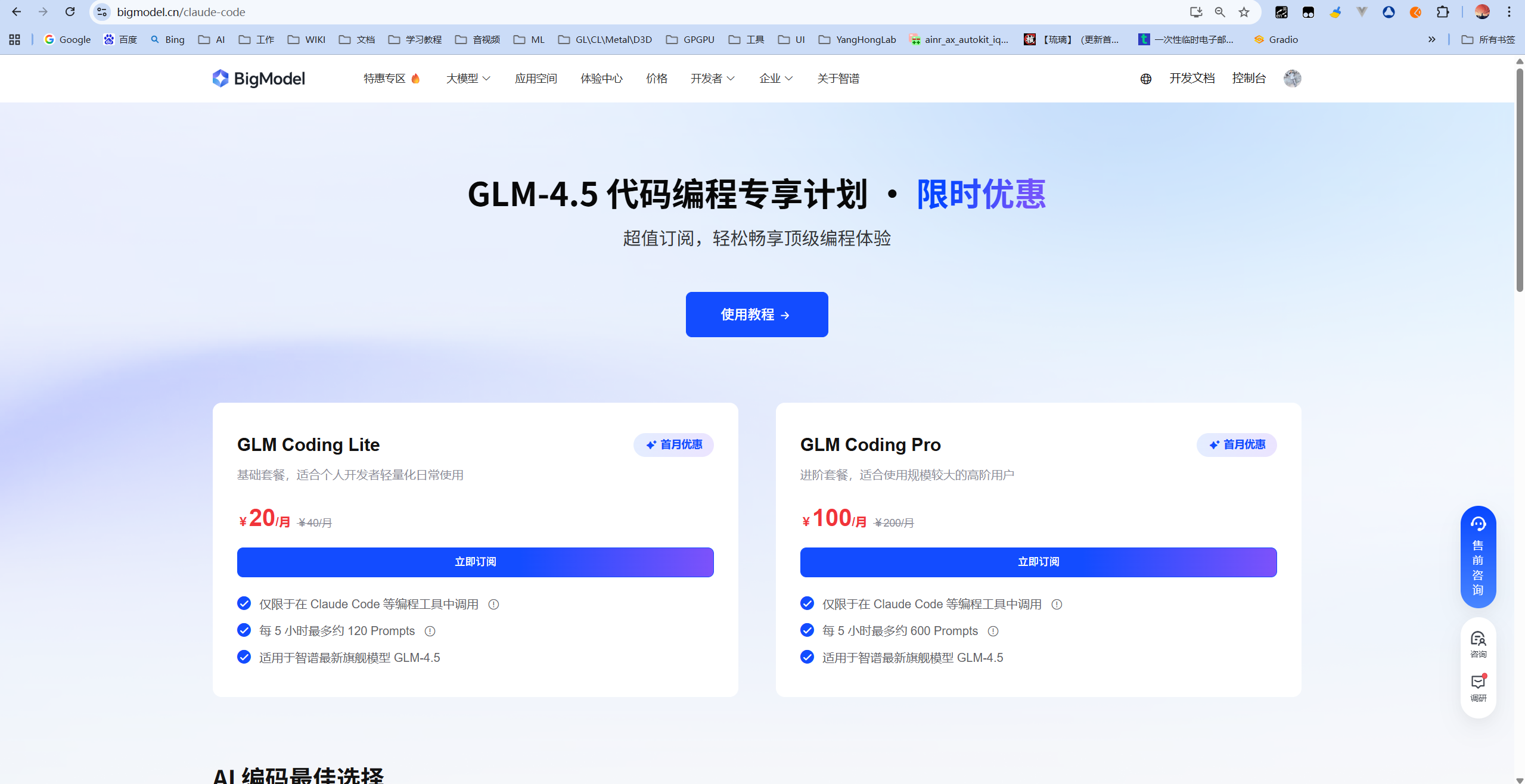This screenshot has width=1525, height=784.
Task: Open the AI bookmarks folder
Action: (212, 39)
